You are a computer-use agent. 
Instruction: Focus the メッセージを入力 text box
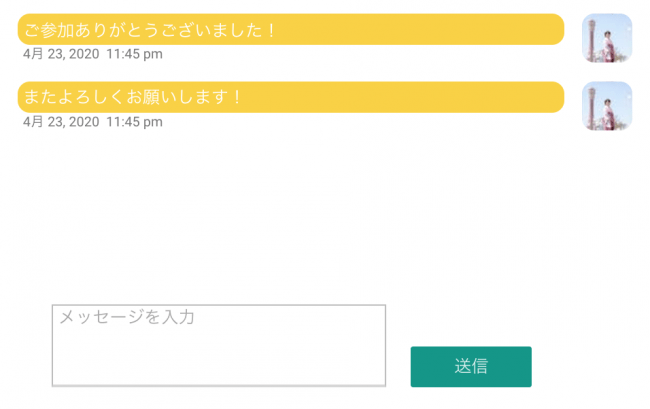point(218,345)
